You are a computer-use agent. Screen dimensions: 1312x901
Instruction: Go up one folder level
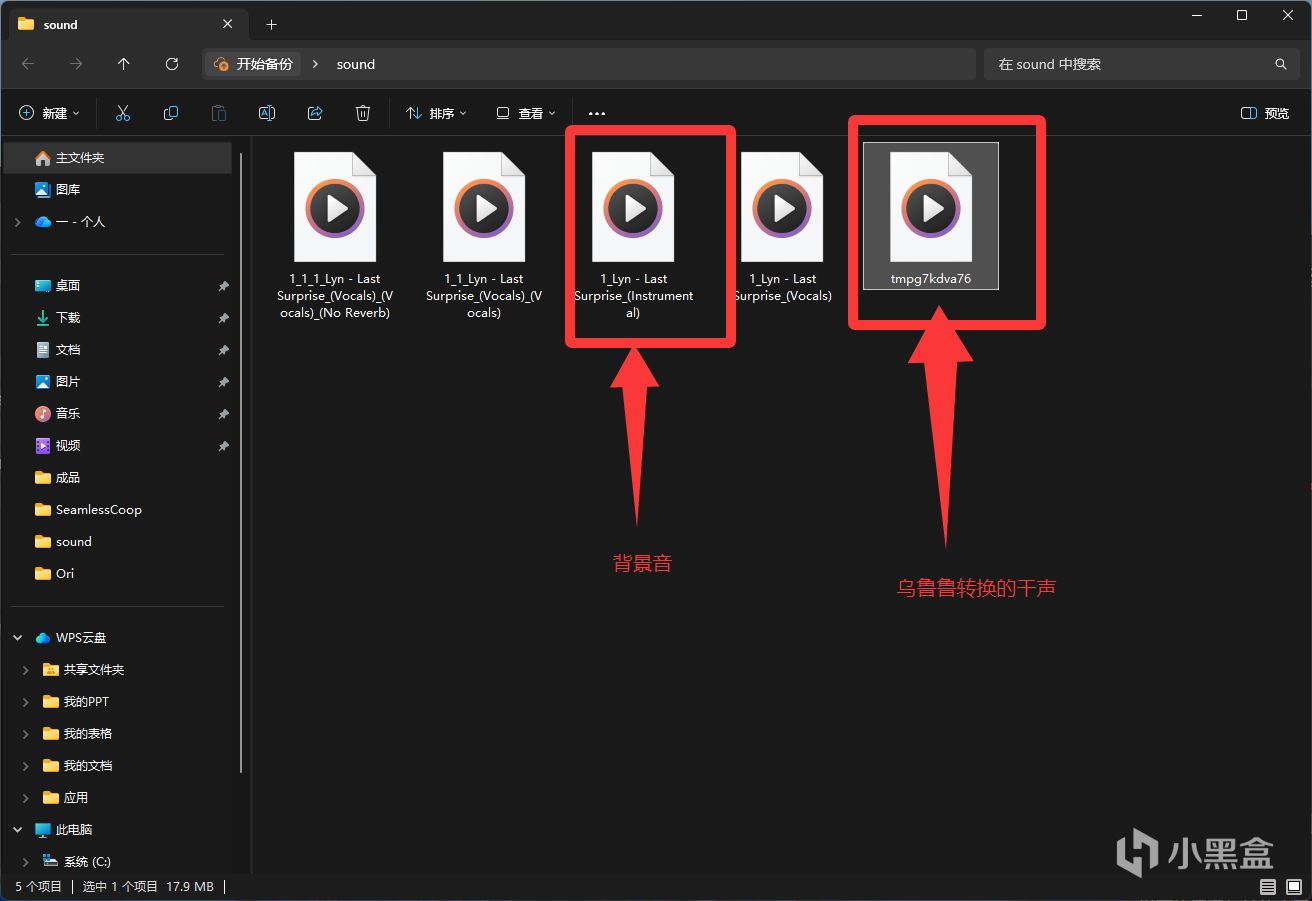coord(124,64)
